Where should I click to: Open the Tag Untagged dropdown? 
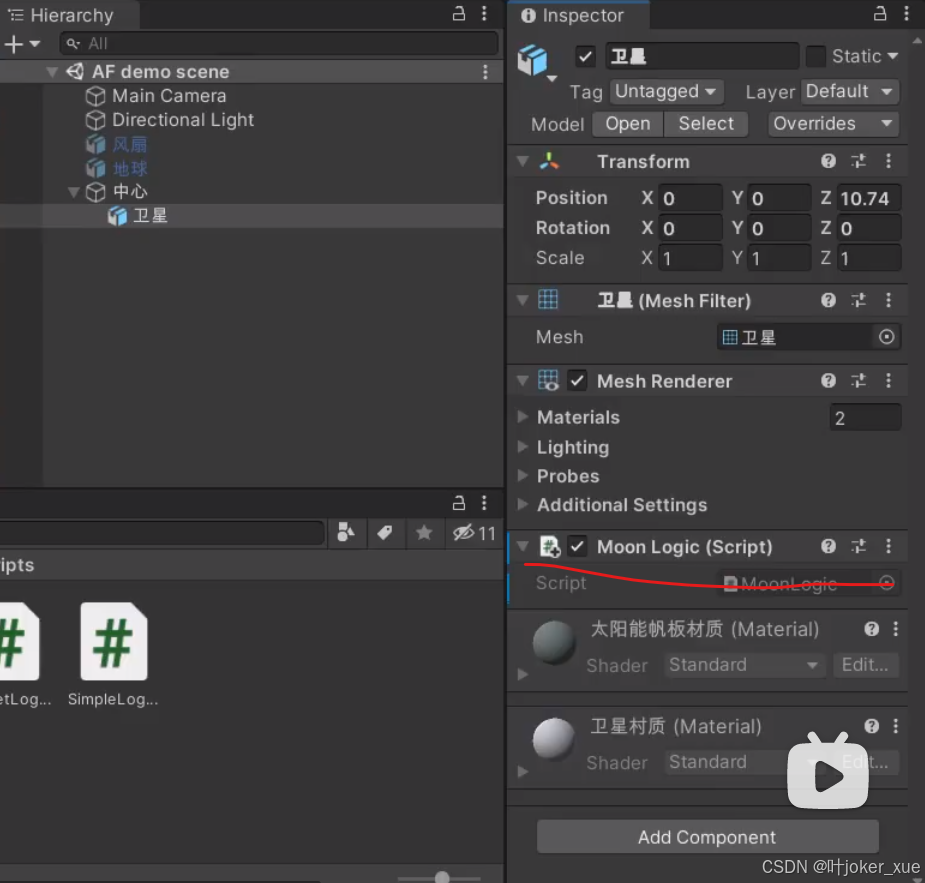coord(666,91)
